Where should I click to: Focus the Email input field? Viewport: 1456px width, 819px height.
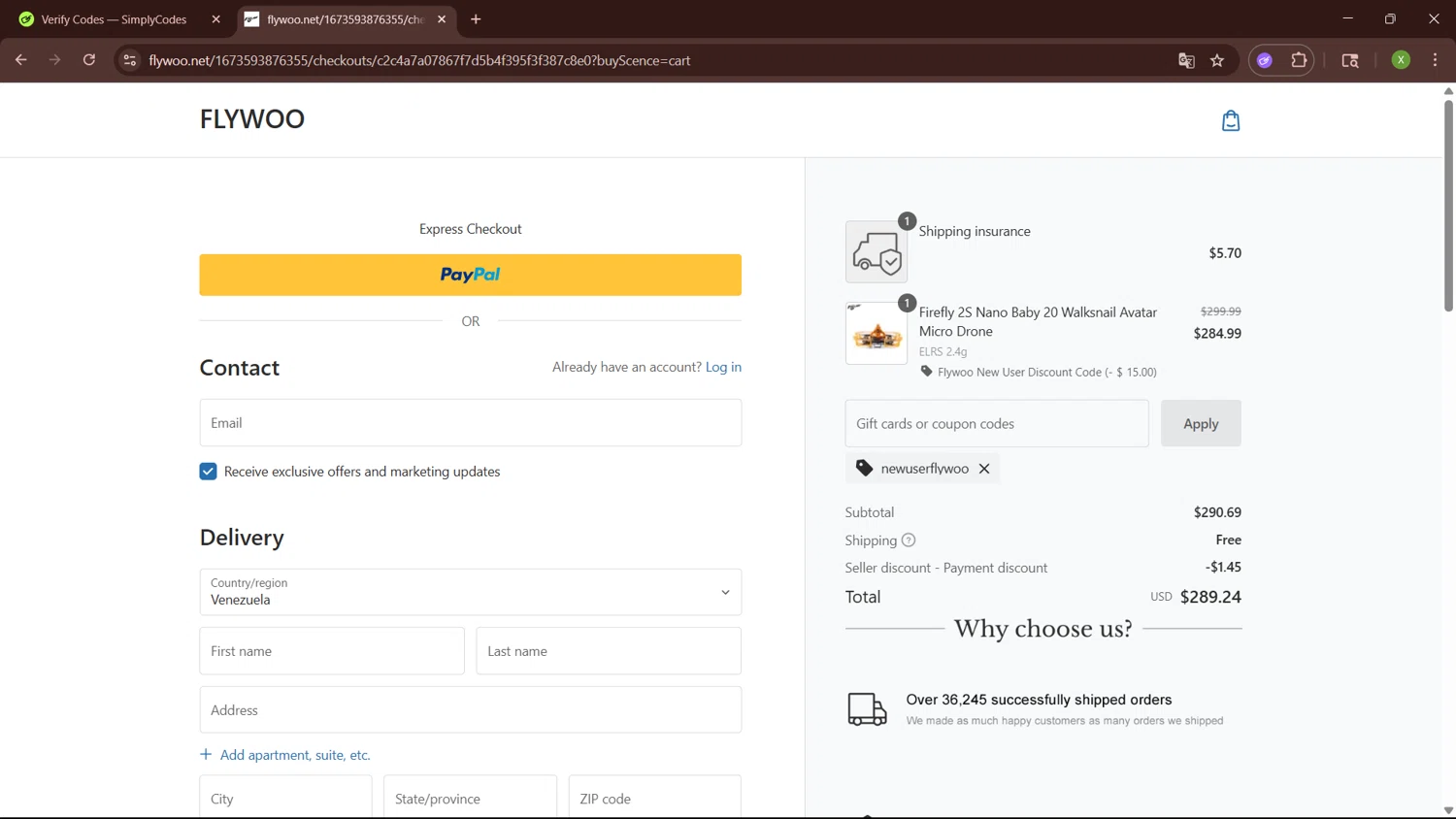point(471,423)
